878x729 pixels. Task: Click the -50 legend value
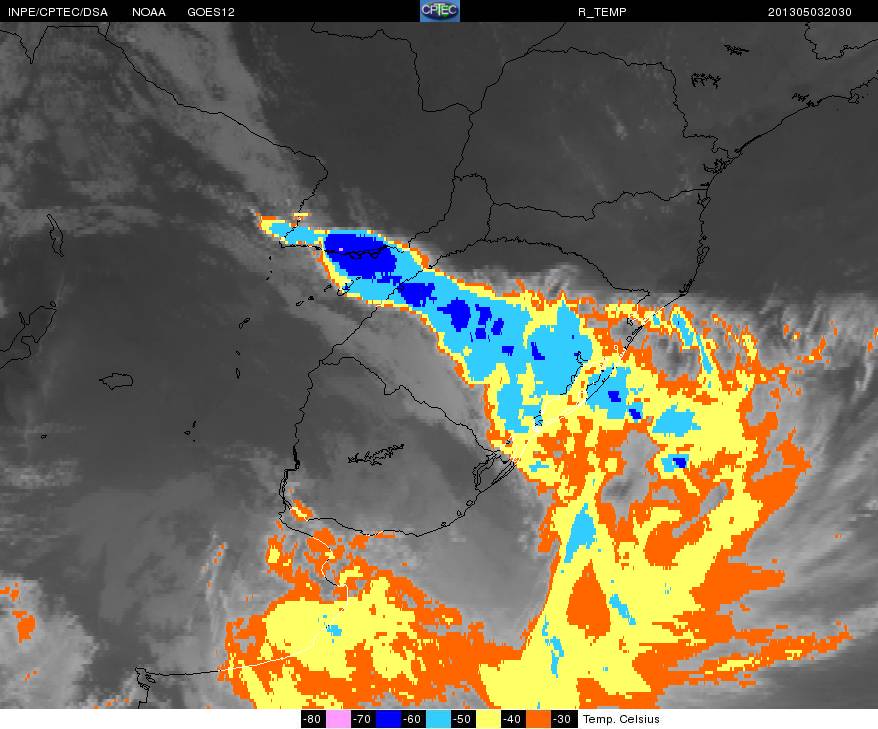[x=463, y=719]
